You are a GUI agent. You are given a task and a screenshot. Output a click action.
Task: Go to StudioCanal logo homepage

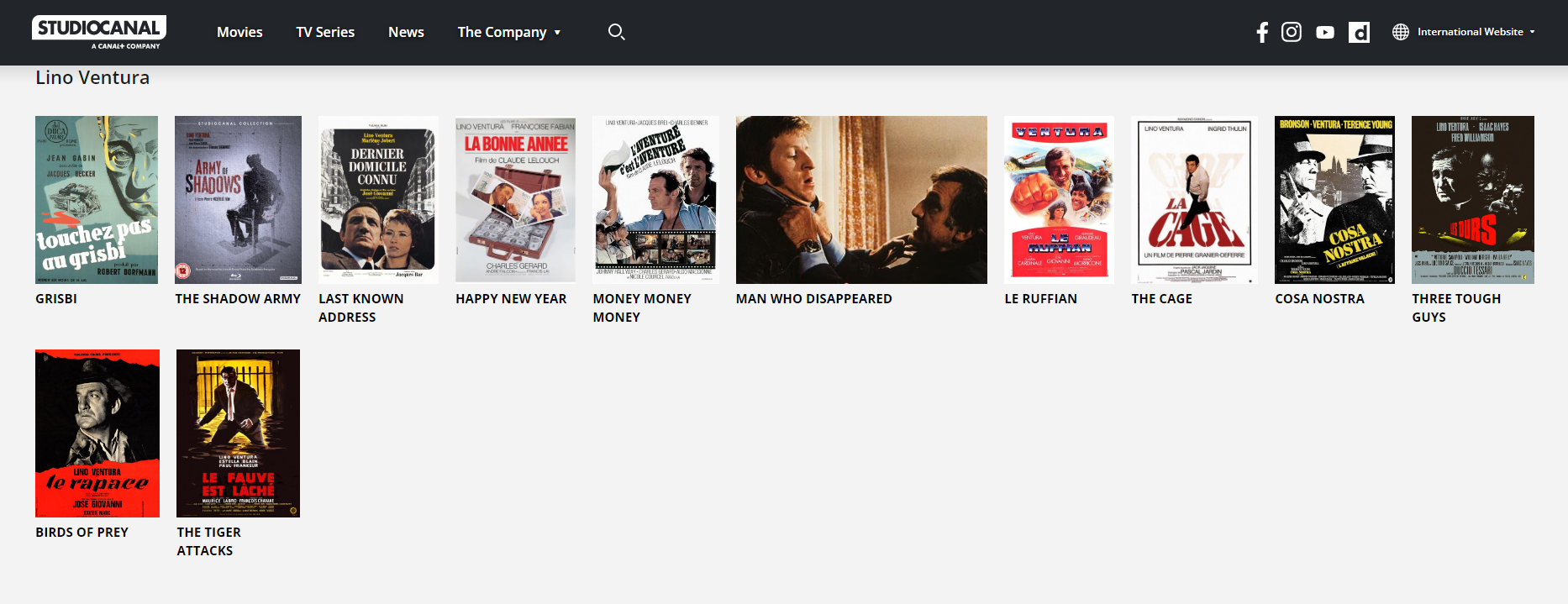(99, 32)
